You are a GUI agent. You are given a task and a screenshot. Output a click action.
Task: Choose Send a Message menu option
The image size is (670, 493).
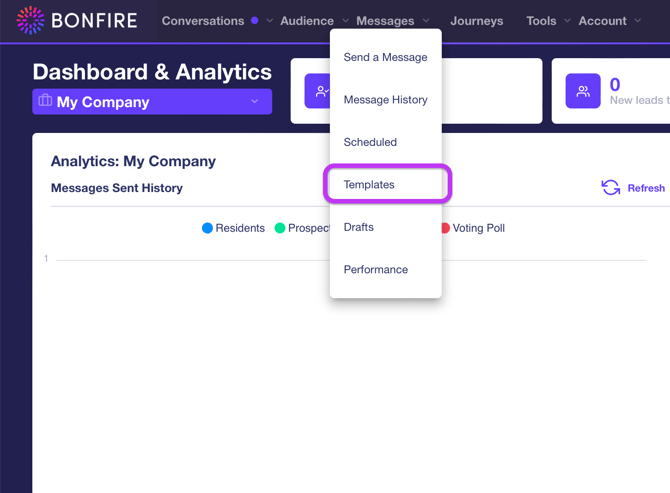385,58
